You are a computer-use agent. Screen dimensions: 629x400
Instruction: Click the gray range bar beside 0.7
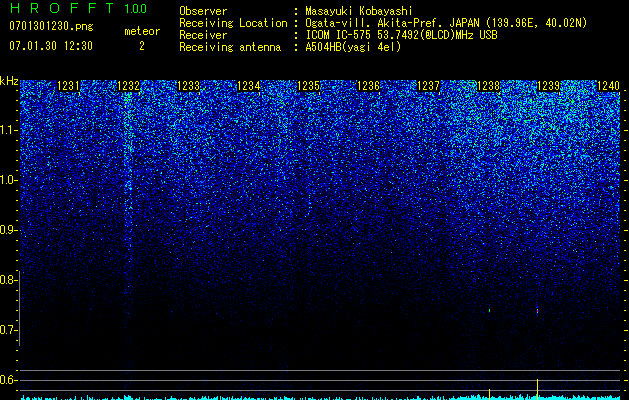20,308
